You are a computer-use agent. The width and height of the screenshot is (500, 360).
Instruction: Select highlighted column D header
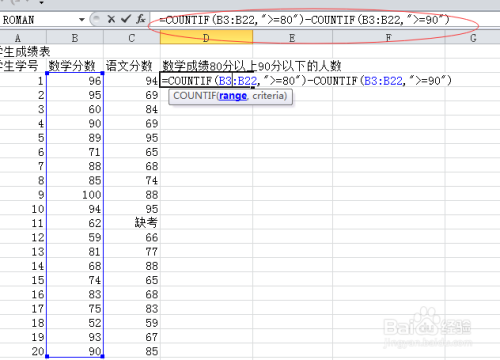coord(206,37)
